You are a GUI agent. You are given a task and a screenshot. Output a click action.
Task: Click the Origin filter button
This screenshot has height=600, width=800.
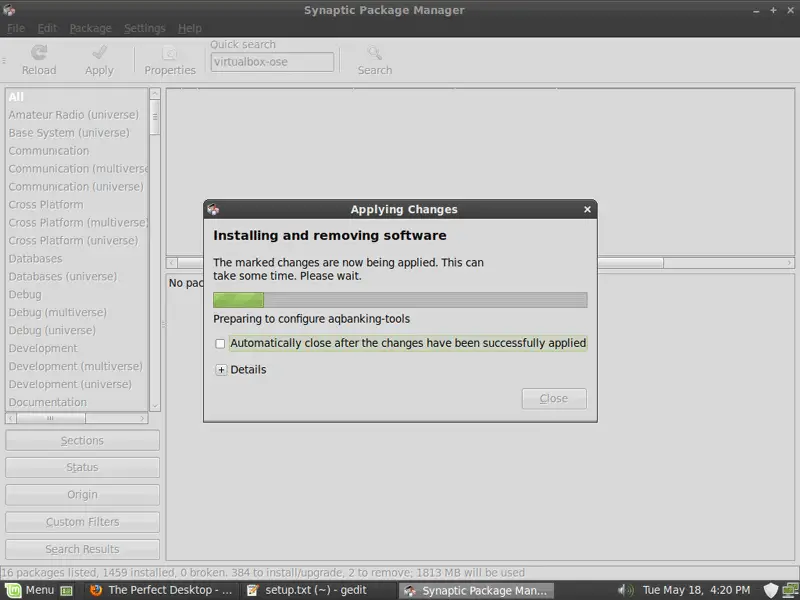tap(82, 494)
